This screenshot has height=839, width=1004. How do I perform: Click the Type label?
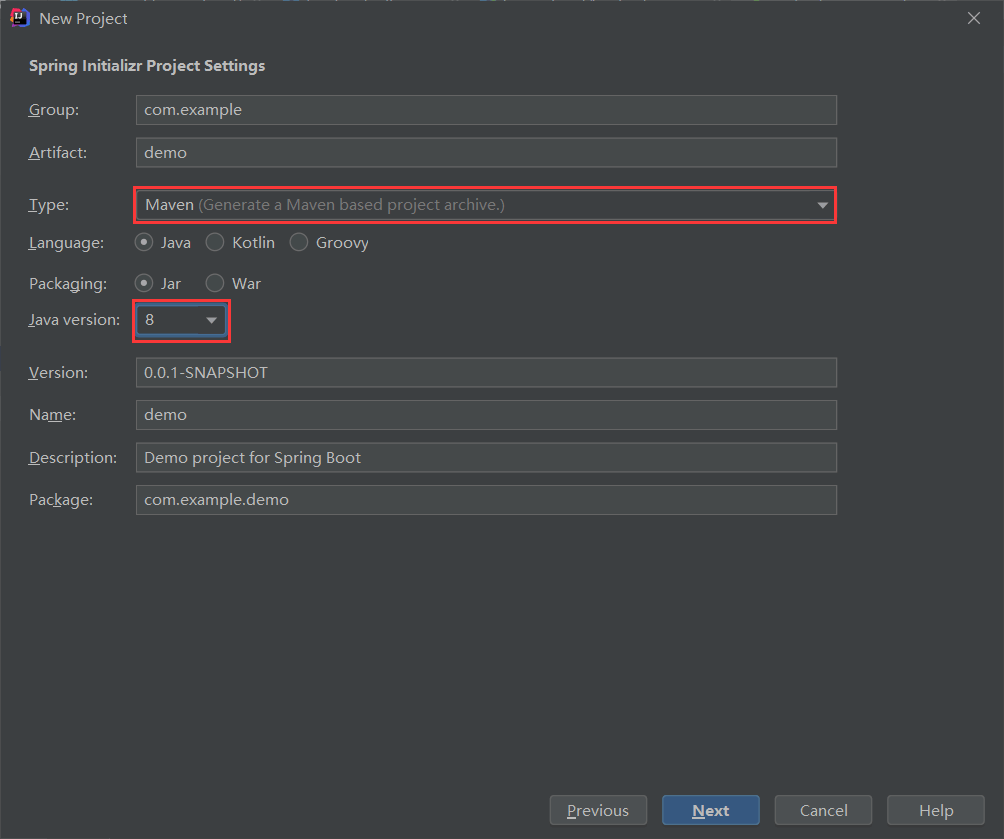(49, 205)
